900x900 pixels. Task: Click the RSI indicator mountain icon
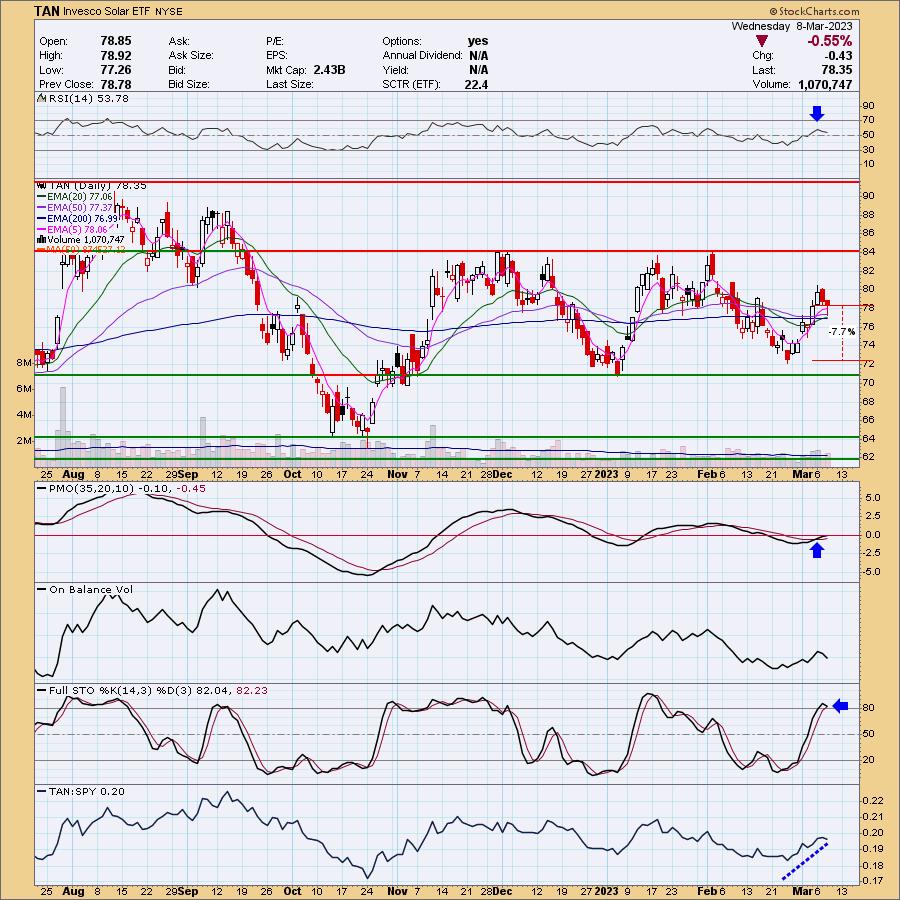(41, 99)
